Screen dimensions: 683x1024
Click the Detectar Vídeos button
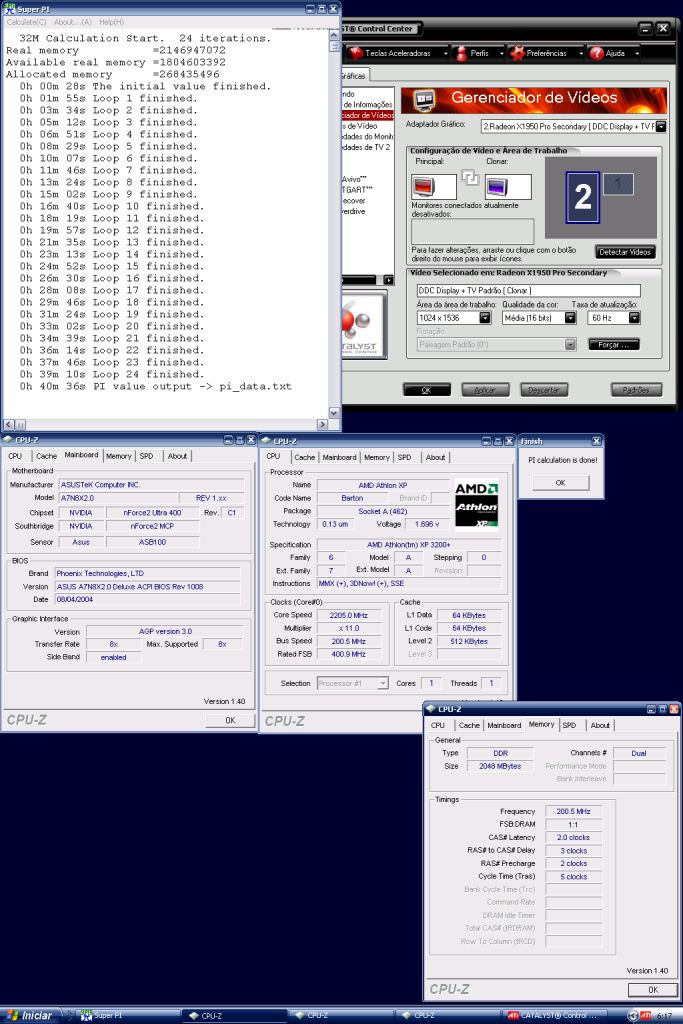tap(625, 252)
